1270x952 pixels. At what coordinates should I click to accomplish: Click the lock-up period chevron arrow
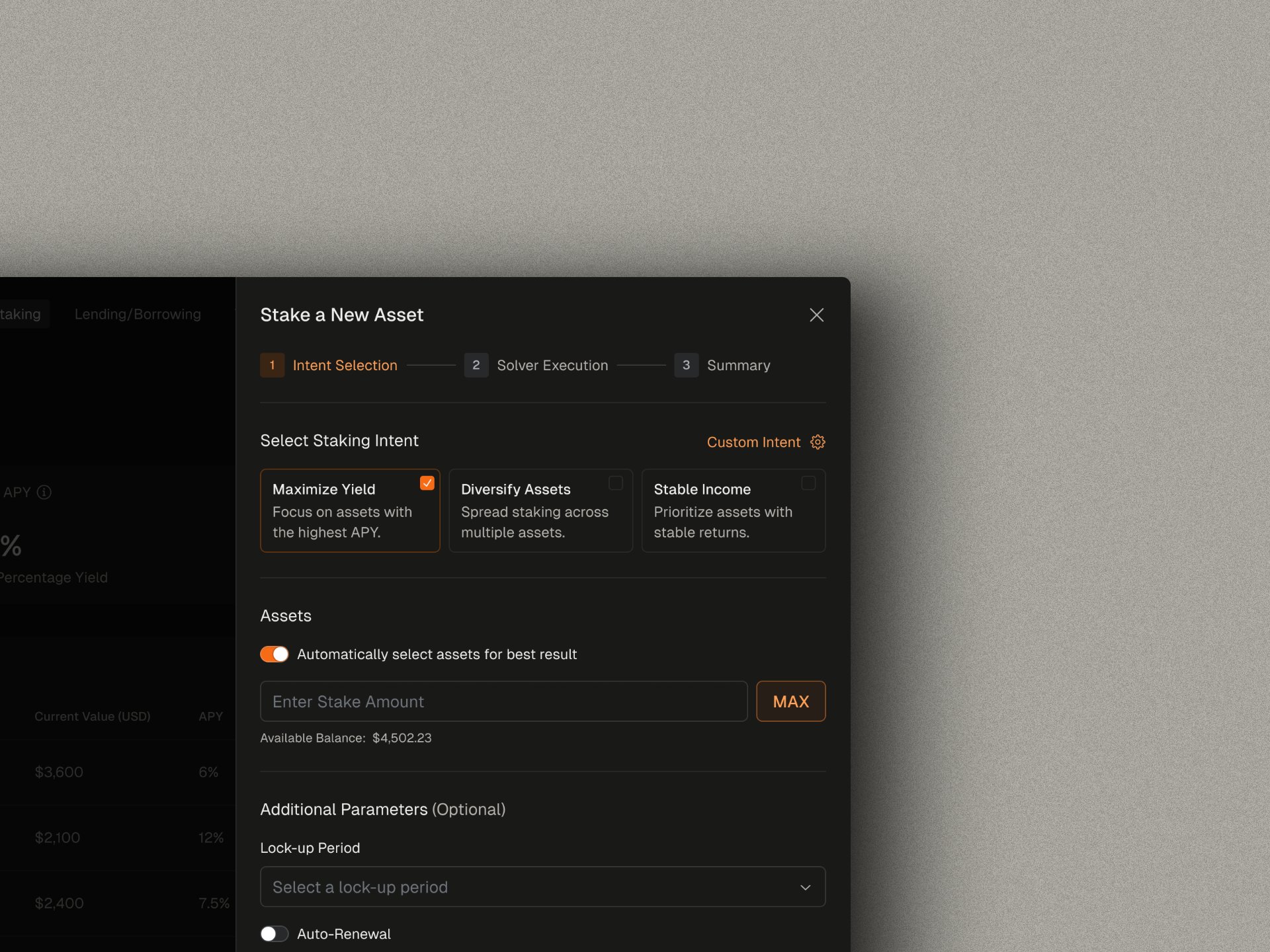(805, 887)
